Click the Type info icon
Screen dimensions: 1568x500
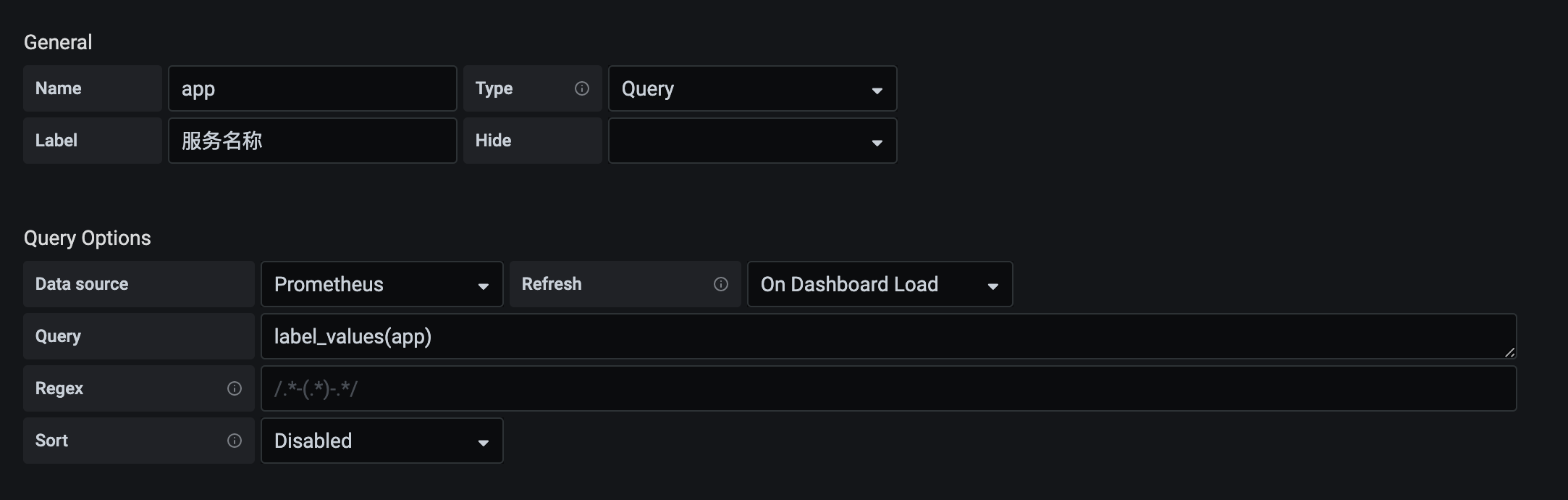pyautogui.click(x=582, y=88)
